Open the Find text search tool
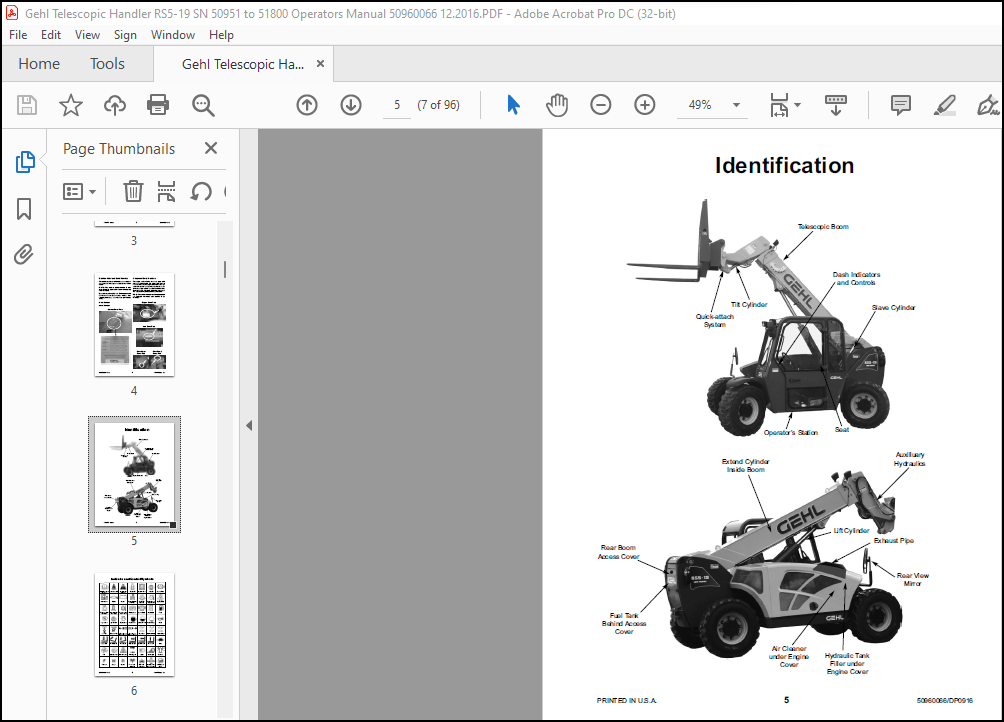The height and width of the screenshot is (722, 1004). point(203,105)
